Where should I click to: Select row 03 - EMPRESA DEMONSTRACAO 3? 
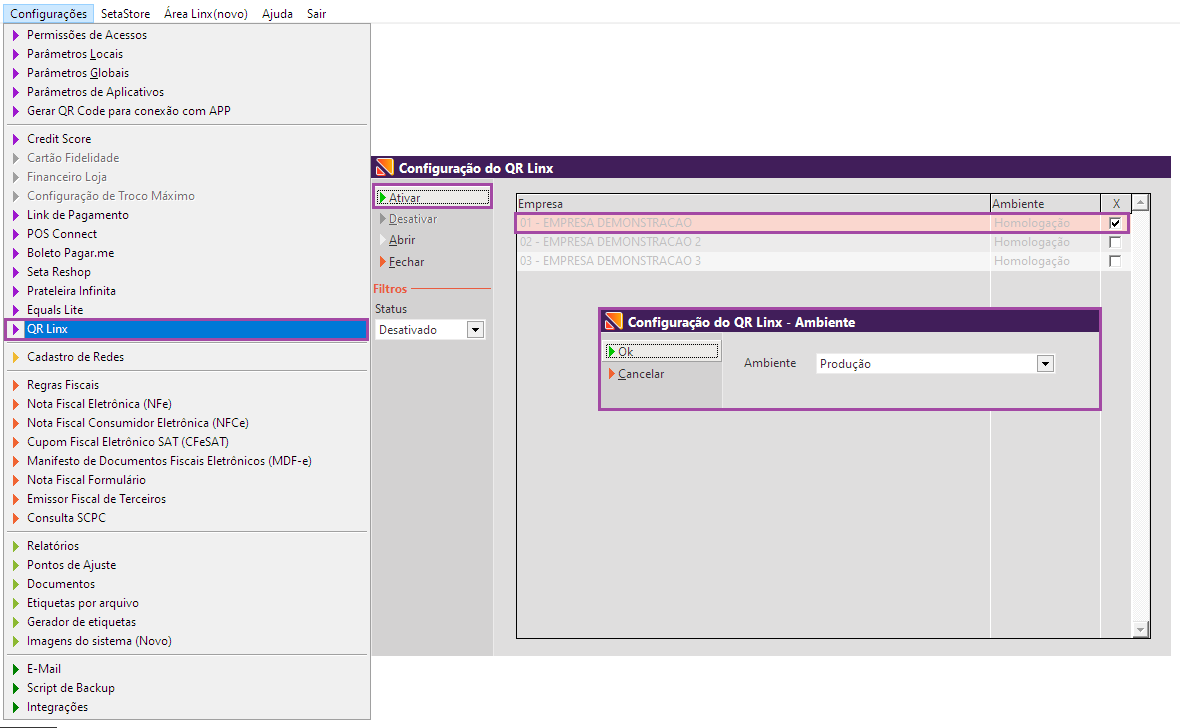pos(823,261)
